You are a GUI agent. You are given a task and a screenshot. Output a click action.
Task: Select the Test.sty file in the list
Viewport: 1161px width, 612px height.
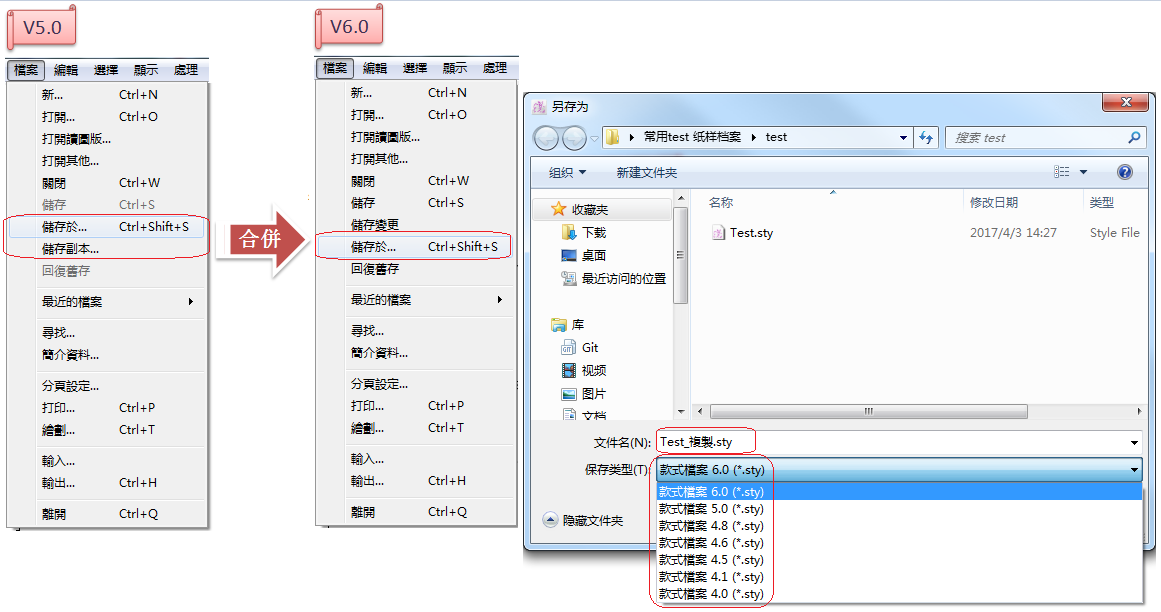click(750, 233)
